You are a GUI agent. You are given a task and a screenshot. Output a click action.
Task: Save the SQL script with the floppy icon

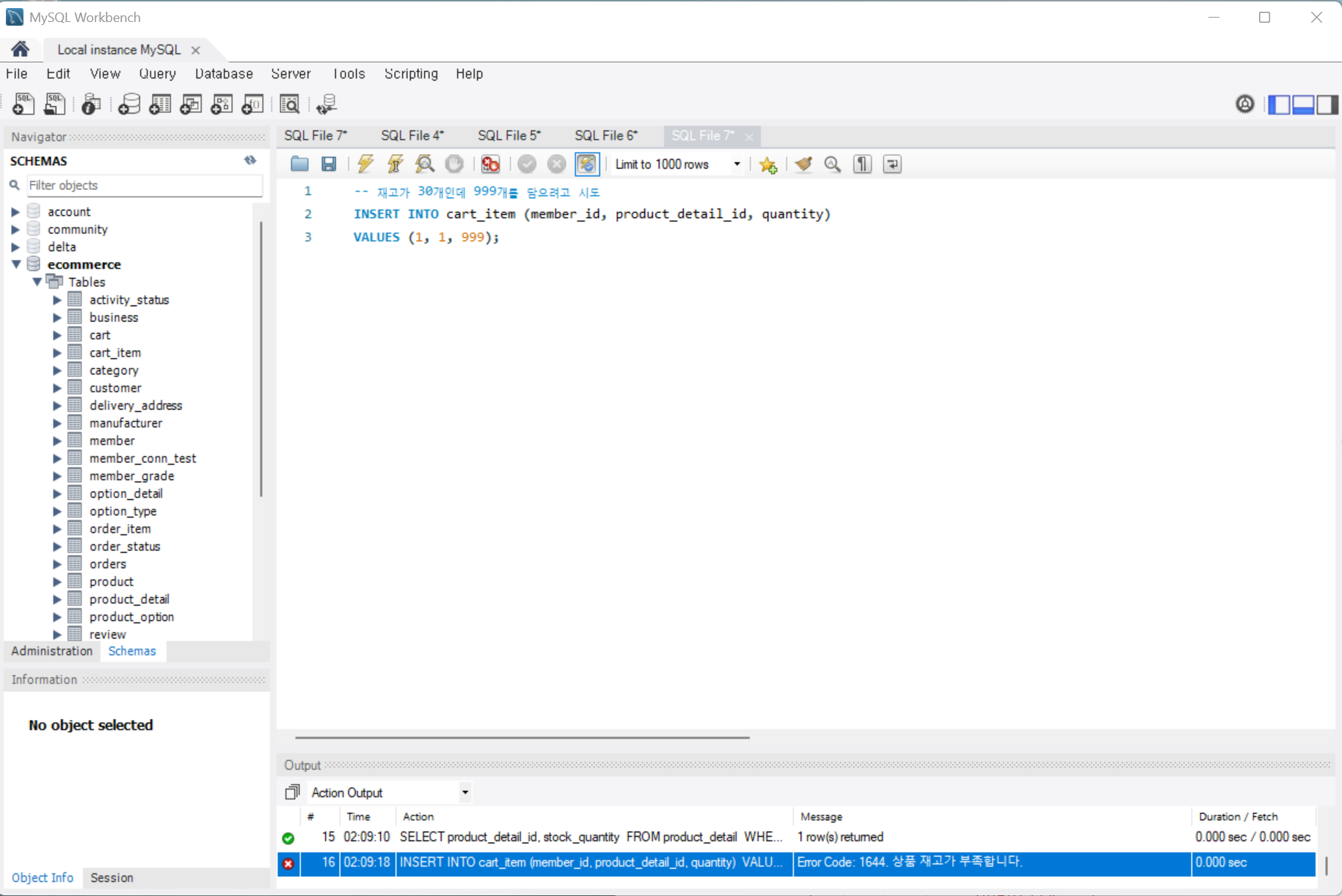(329, 164)
